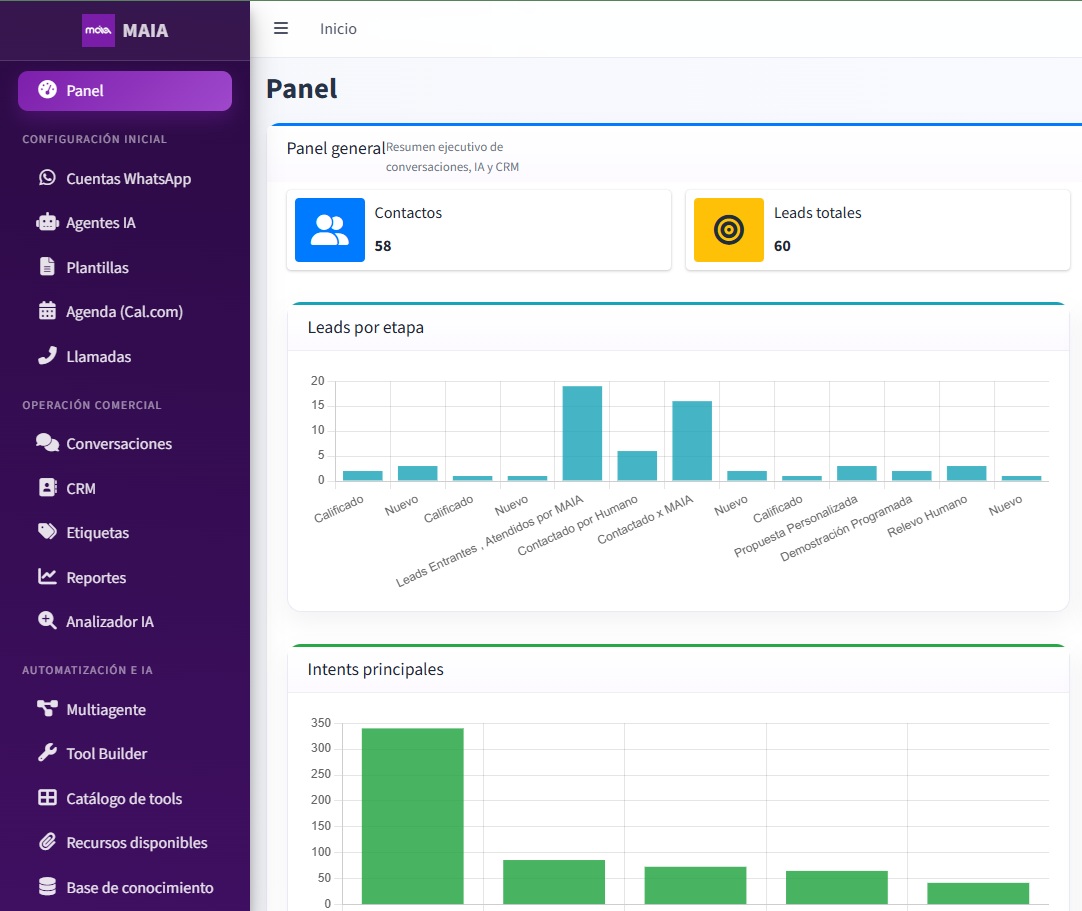
Task: Click the blue Contactos people icon
Action: pos(330,230)
